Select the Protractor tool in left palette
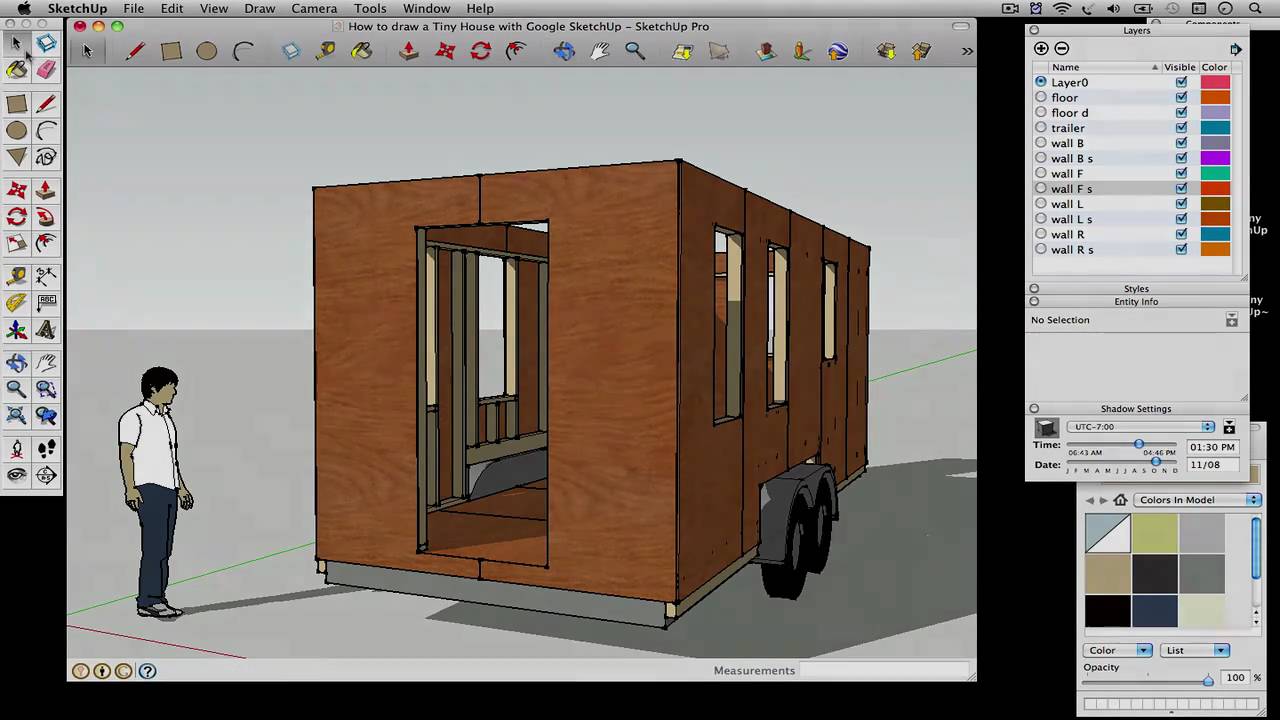1280x720 pixels. 17,303
